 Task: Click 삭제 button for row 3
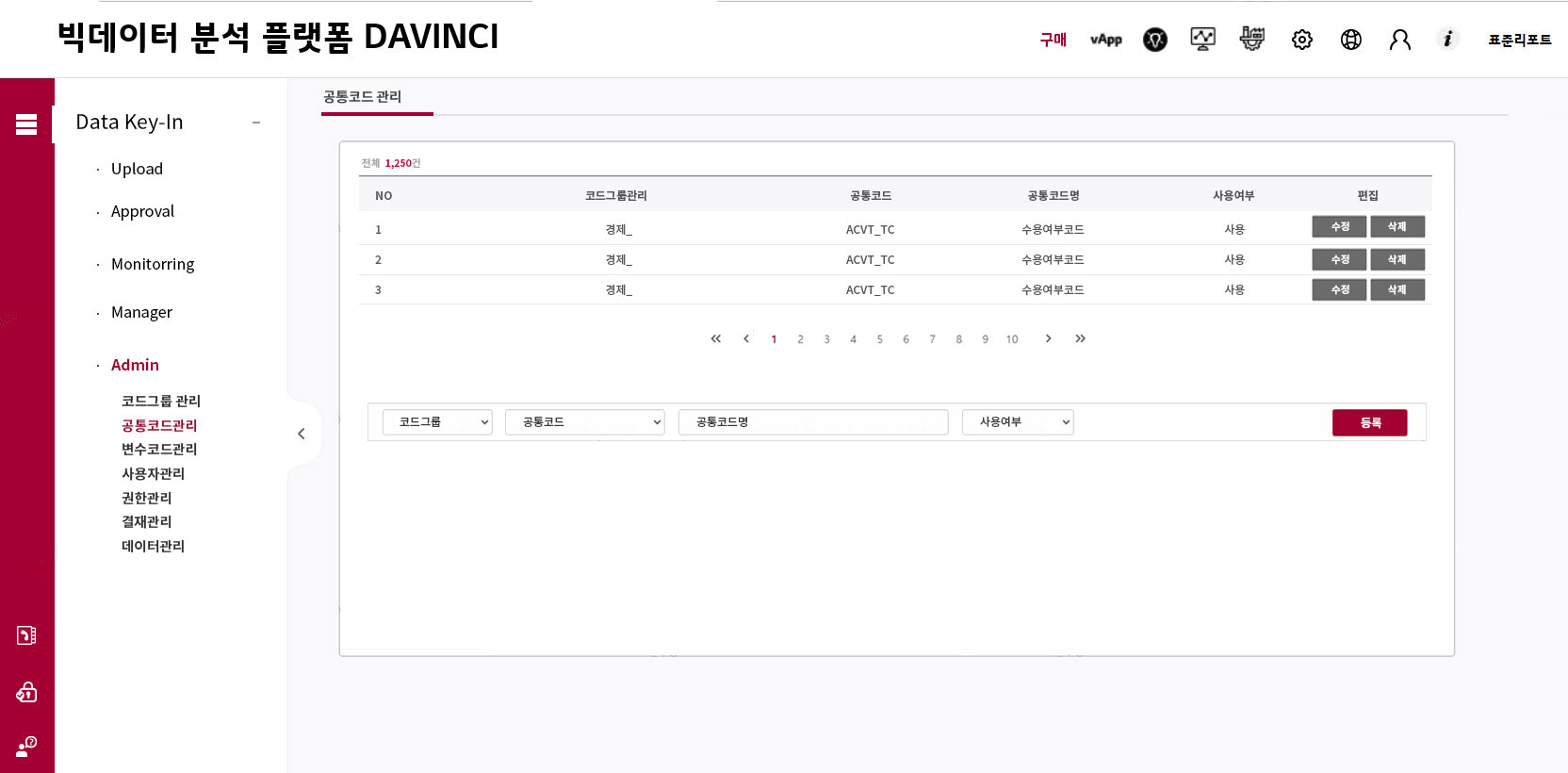1397,289
